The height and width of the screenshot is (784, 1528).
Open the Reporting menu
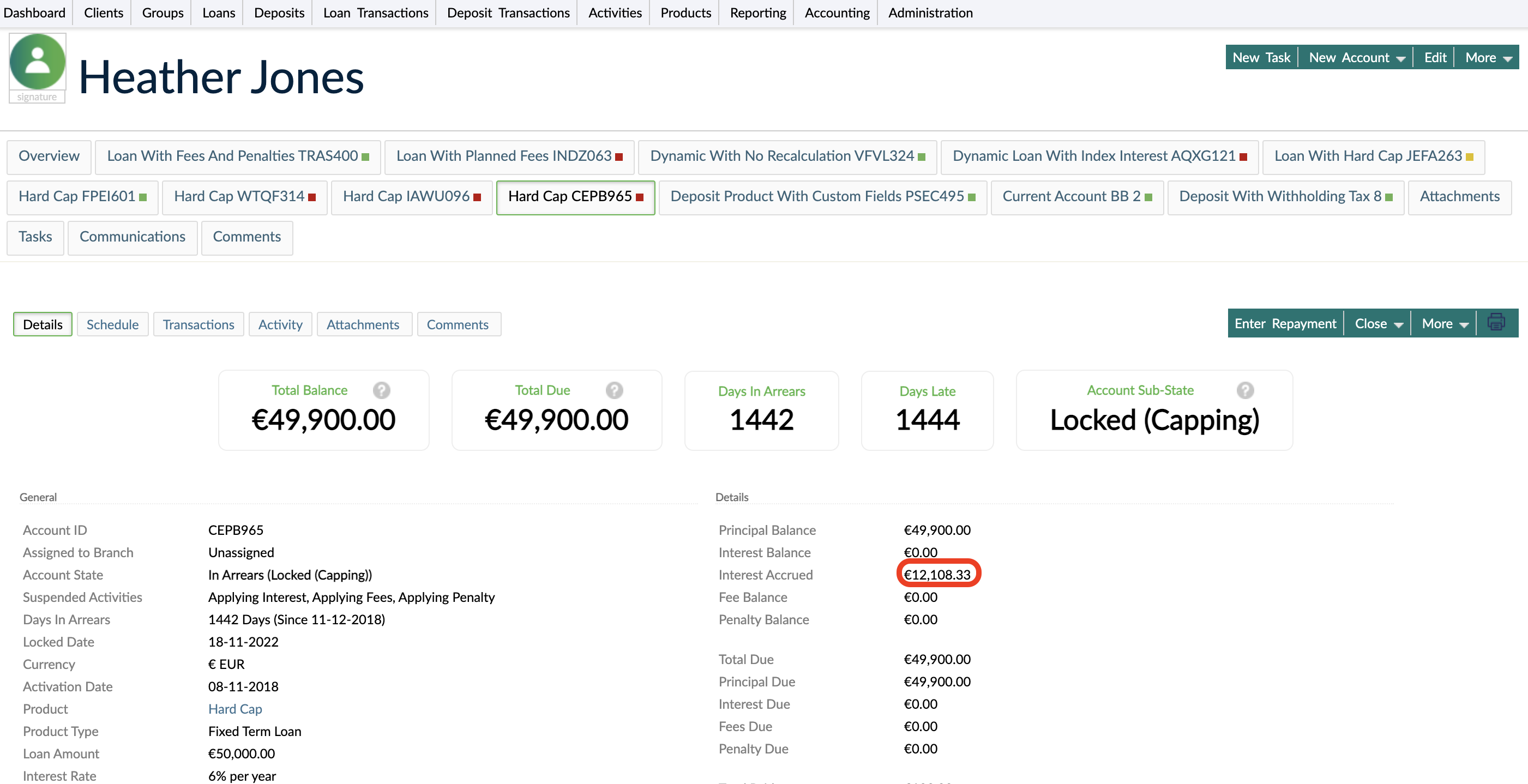point(757,13)
